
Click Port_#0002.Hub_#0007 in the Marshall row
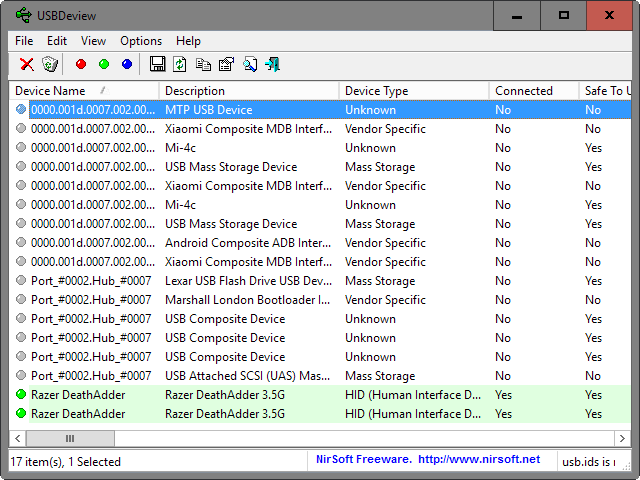pos(91,300)
